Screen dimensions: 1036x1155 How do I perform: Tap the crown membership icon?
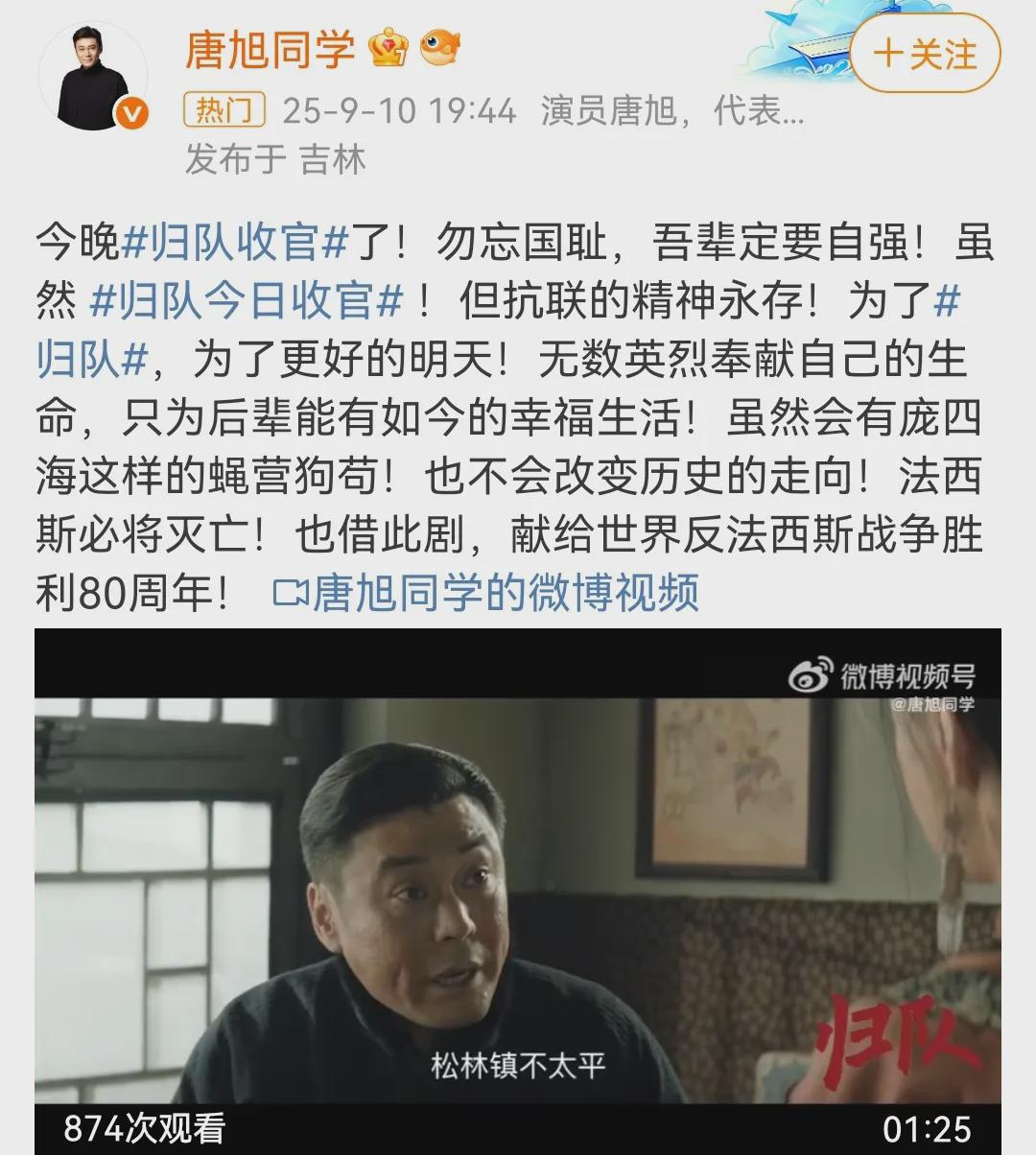[x=388, y=46]
